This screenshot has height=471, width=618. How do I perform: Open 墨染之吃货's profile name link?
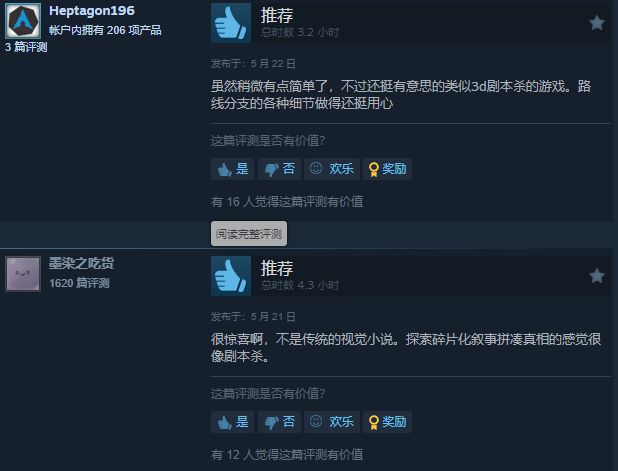81,263
